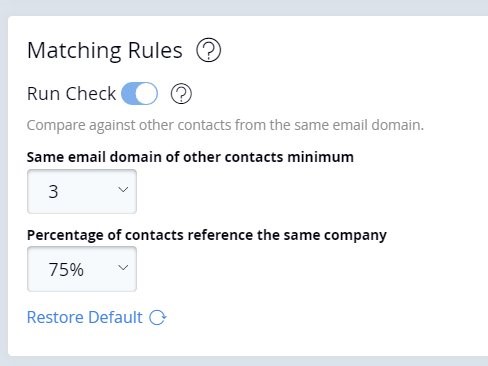Click the question mark next to Run Check
The image size is (488, 366).
pos(181,94)
